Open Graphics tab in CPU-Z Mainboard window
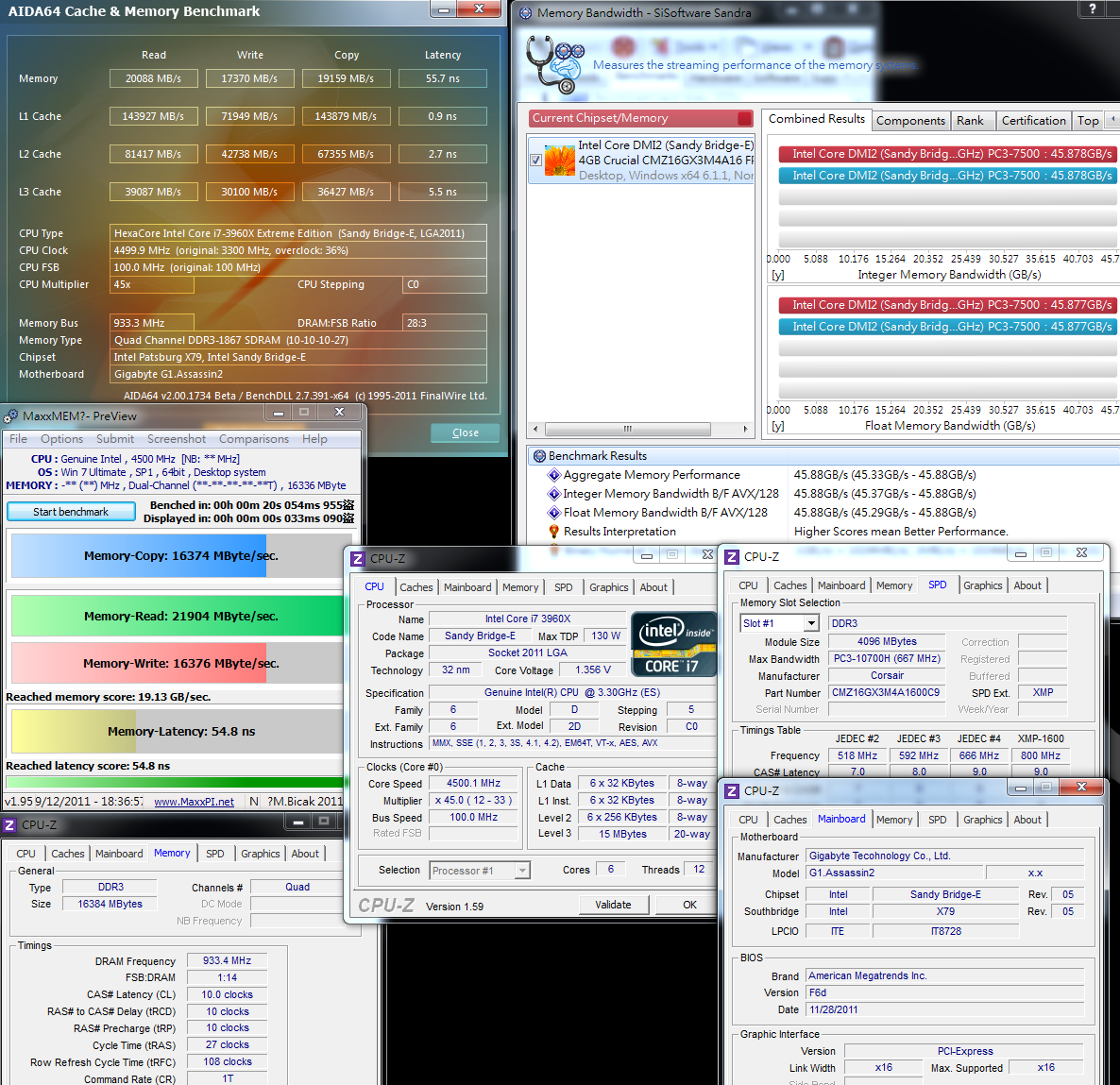 click(982, 820)
